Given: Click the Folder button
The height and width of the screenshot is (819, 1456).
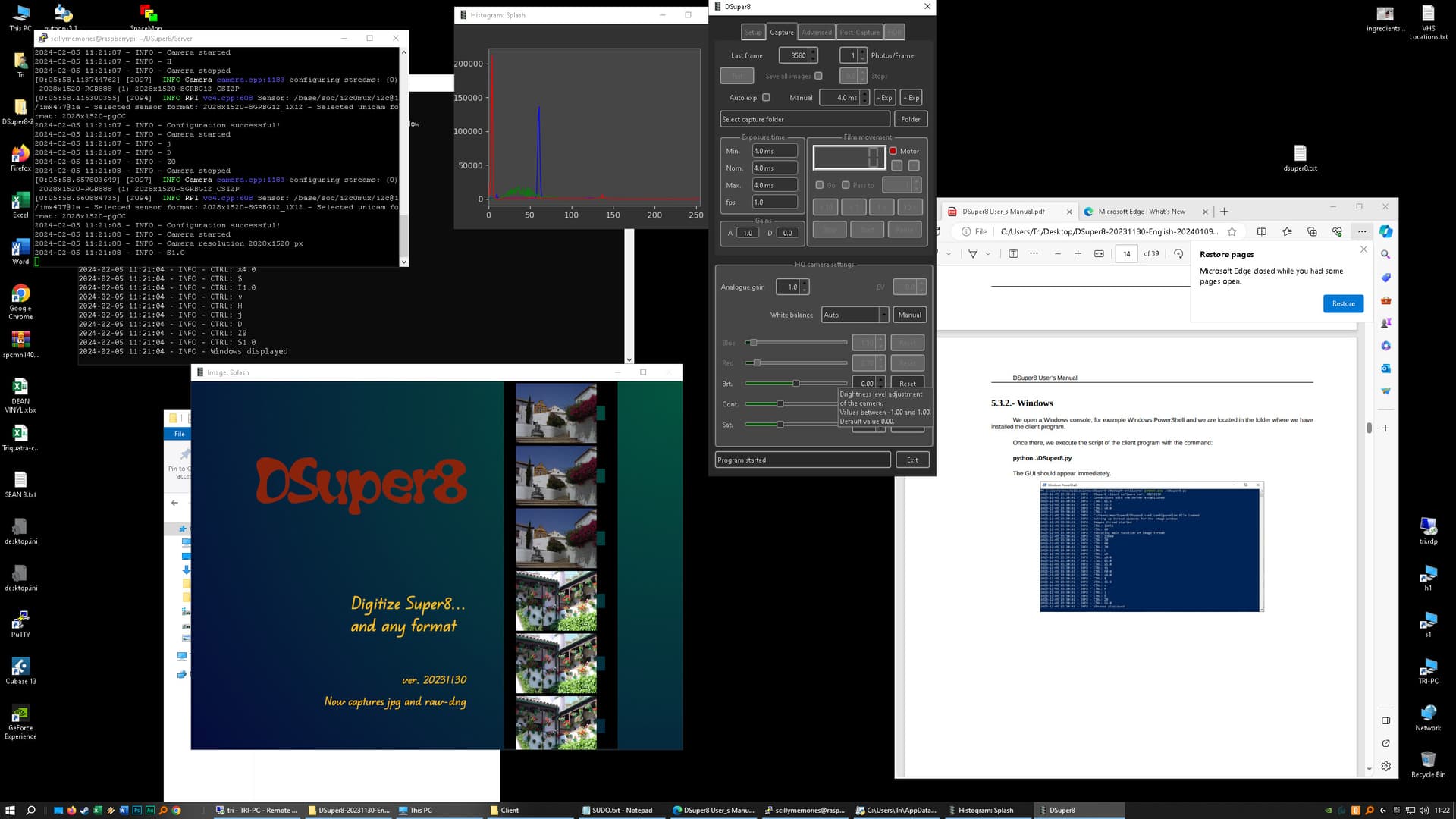Looking at the screenshot, I should point(911,119).
